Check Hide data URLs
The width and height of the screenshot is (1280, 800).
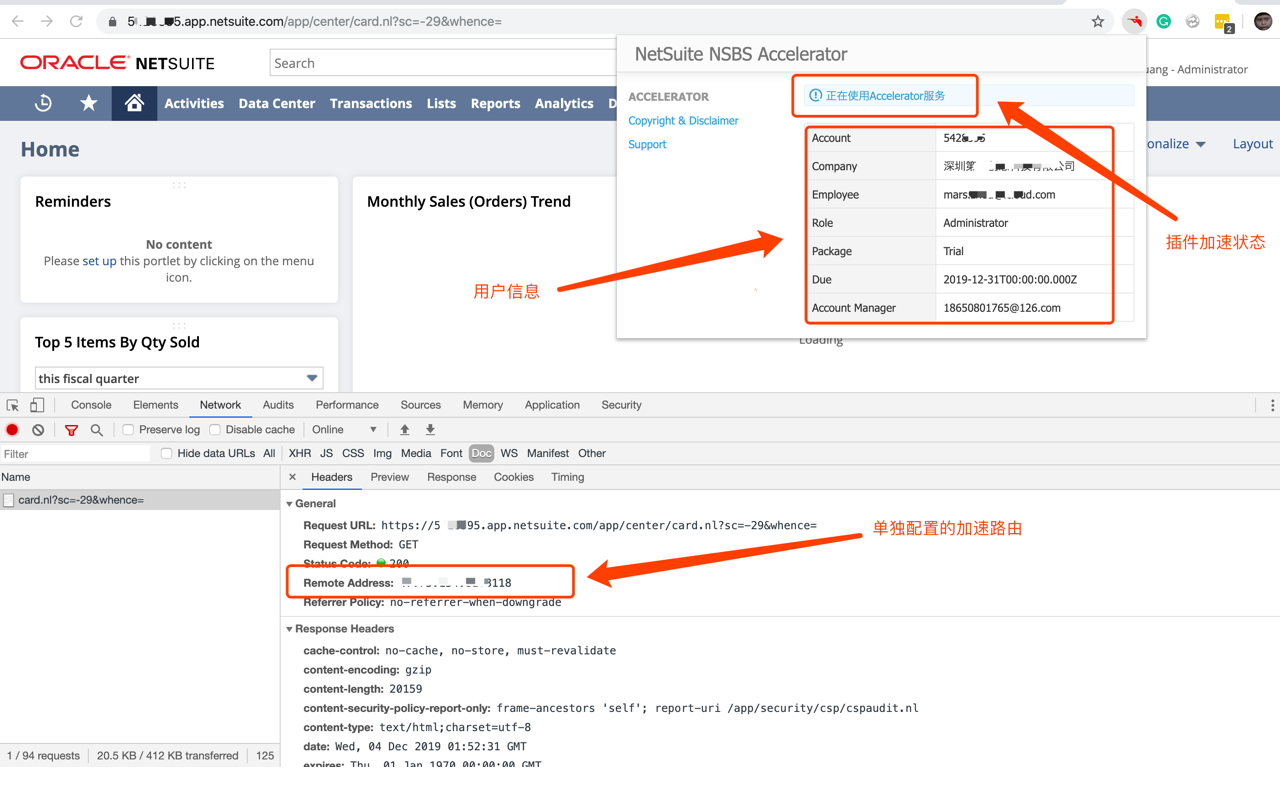coord(167,454)
